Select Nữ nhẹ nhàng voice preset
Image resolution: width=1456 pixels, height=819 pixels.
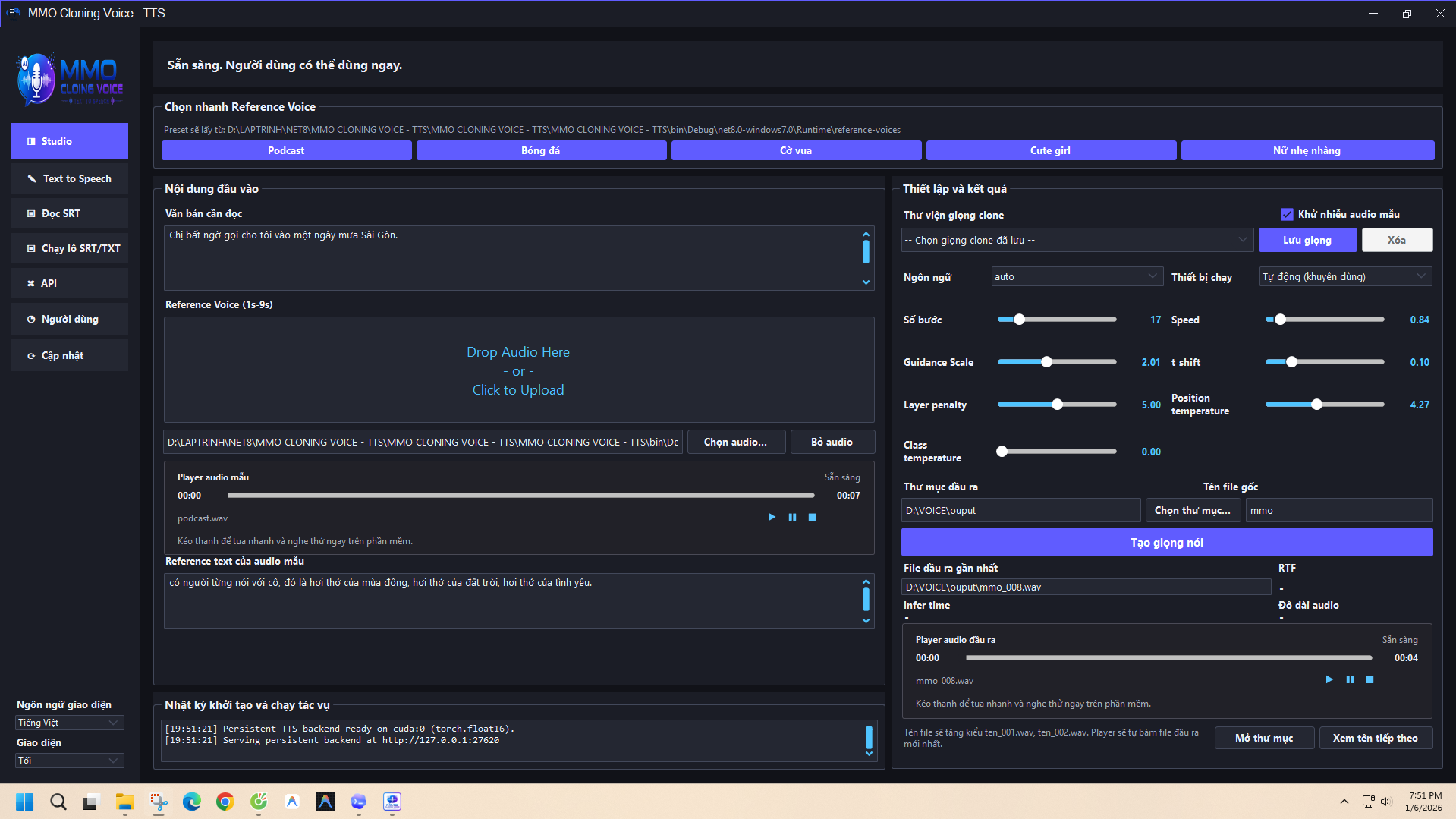coord(1307,150)
